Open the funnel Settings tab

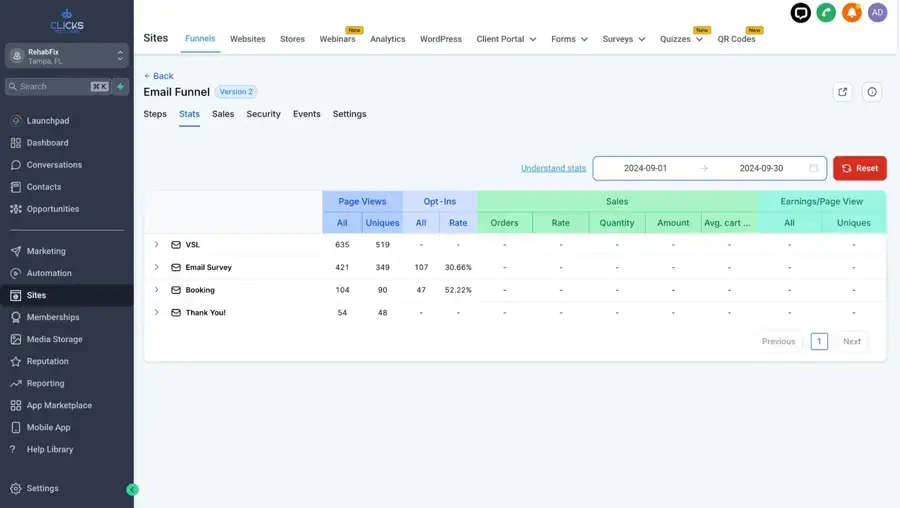(349, 114)
